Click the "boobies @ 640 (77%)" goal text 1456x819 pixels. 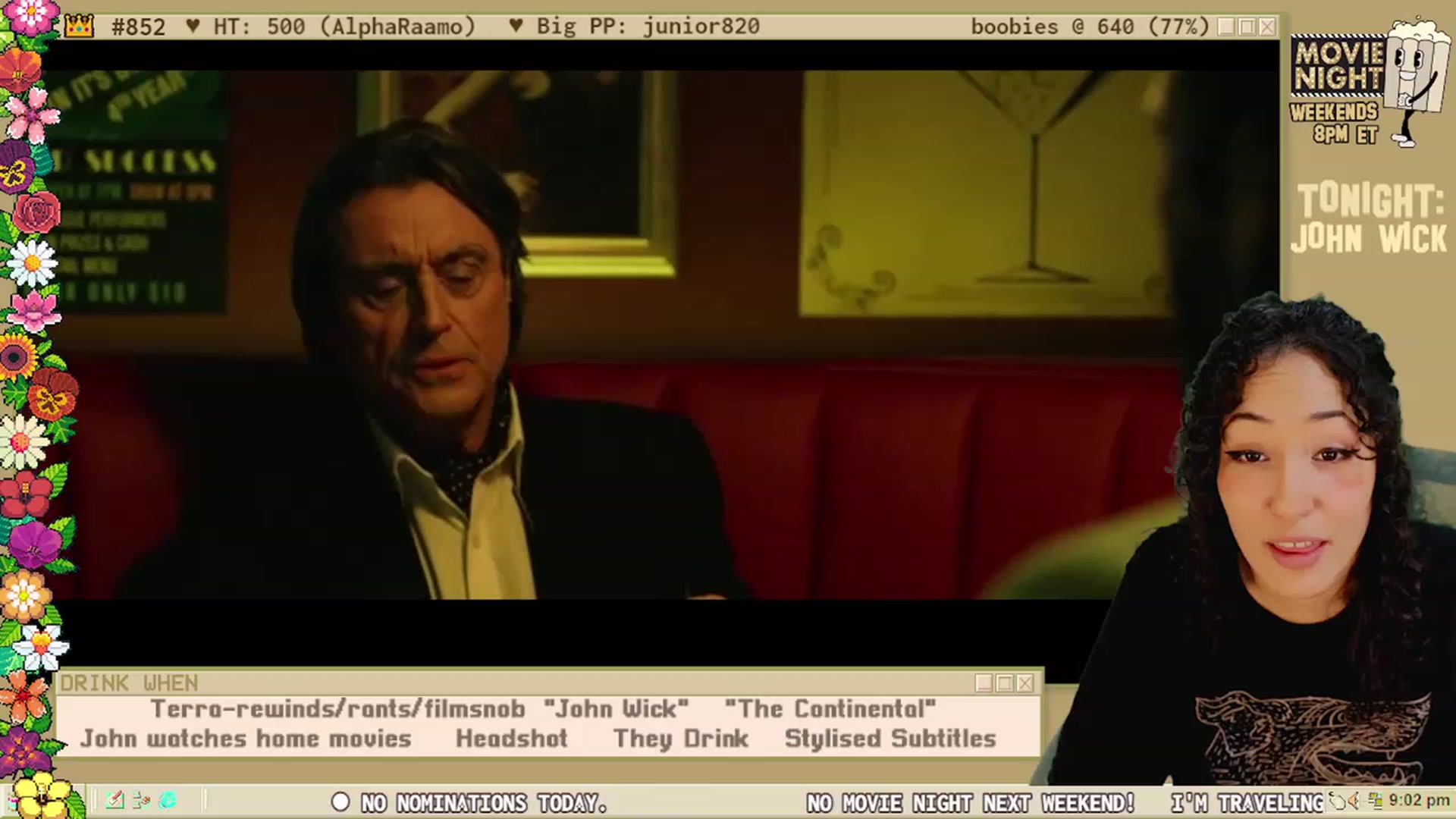click(1090, 27)
